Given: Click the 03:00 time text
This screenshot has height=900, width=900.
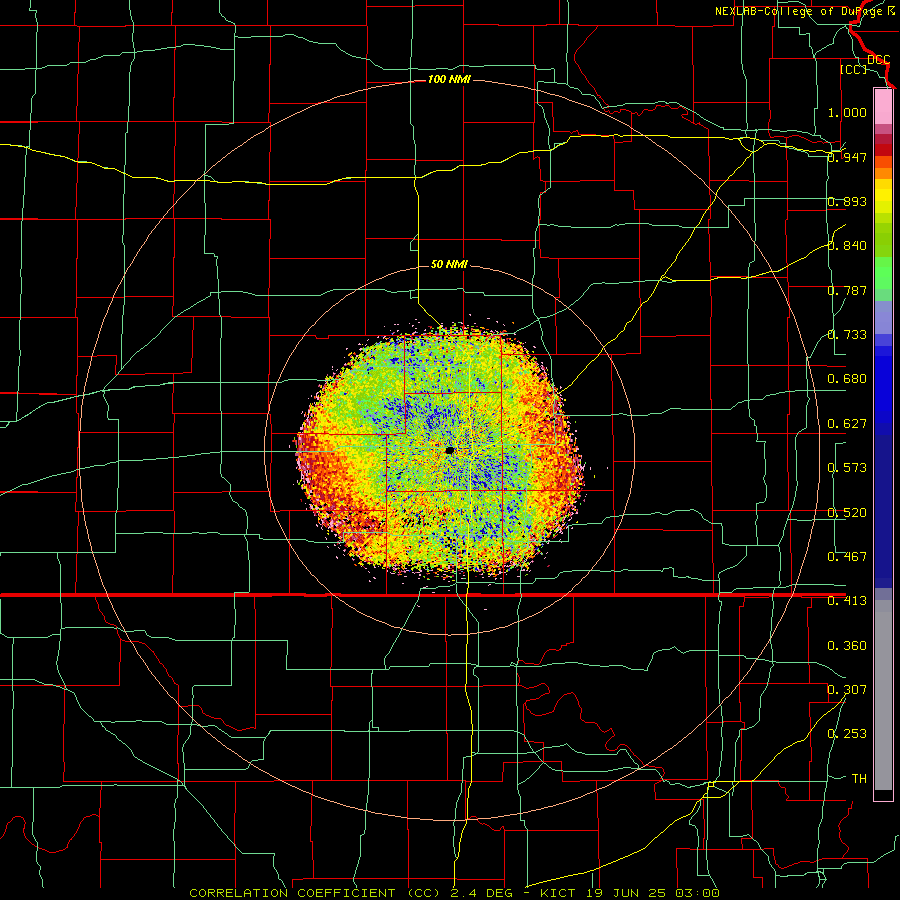Looking at the screenshot, I should pyautogui.click(x=698, y=893).
